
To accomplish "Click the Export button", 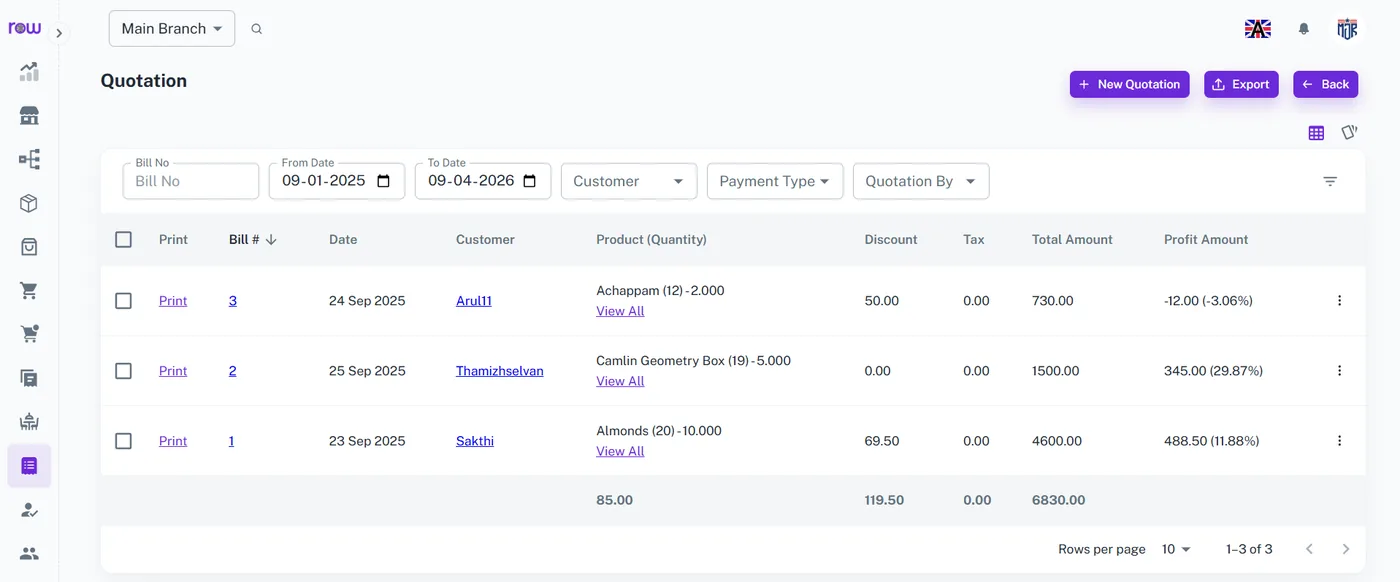I will [1241, 85].
